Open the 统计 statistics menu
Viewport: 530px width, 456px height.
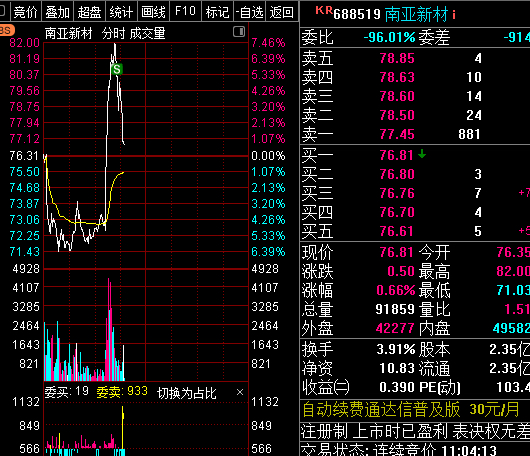121,12
